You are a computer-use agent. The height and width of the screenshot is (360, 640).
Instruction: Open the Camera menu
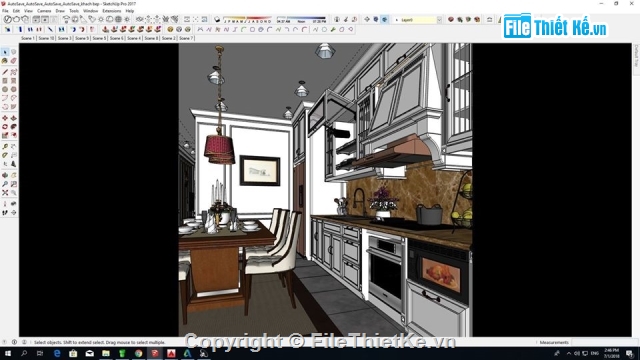tap(44, 11)
